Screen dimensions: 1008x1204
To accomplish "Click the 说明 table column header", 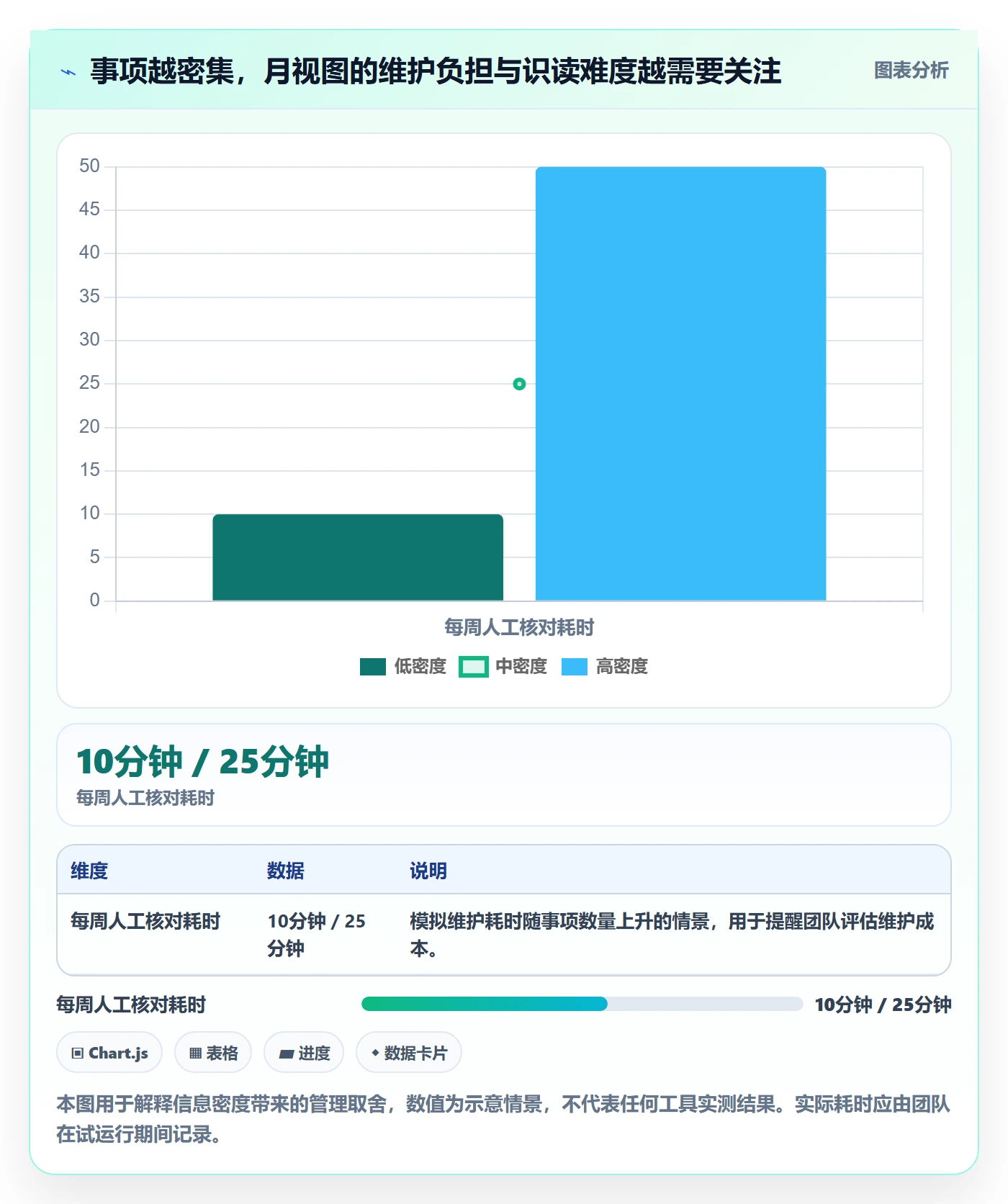I will pyautogui.click(x=428, y=871).
